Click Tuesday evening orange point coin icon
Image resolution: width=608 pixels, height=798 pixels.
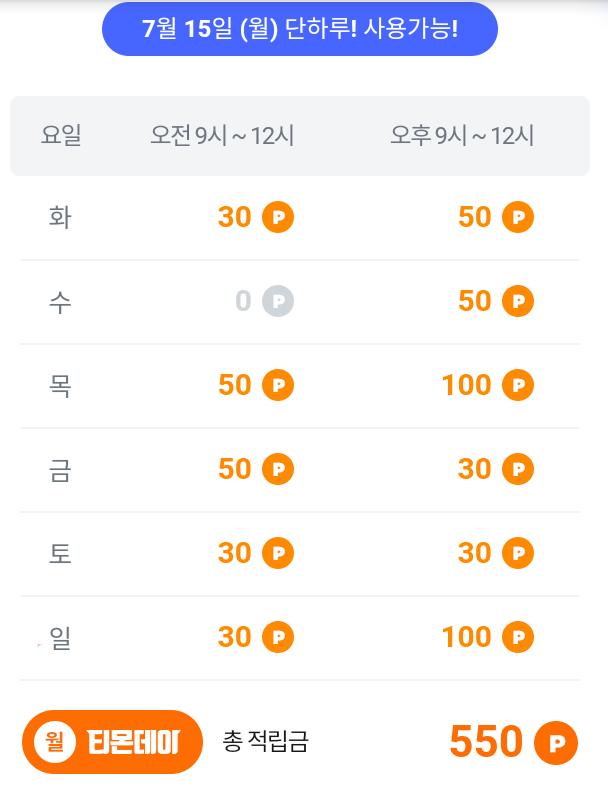click(518, 217)
